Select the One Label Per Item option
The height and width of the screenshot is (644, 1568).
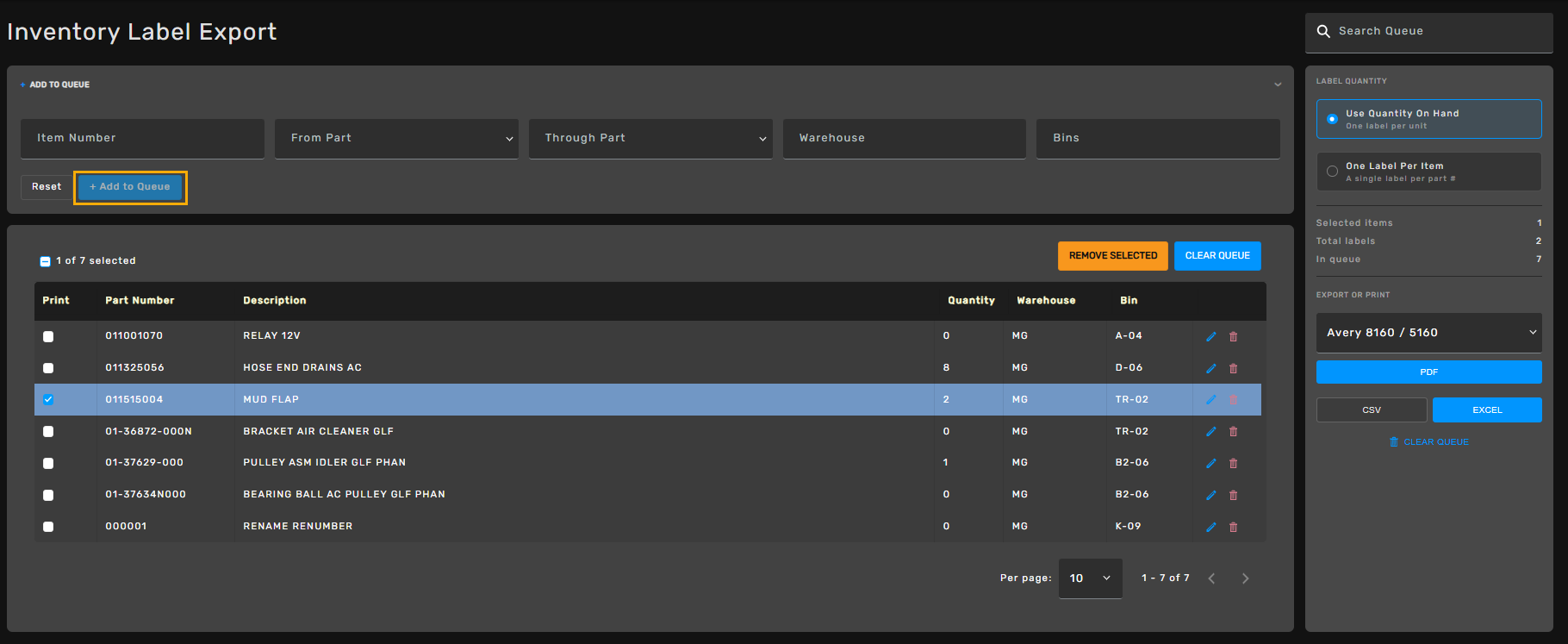point(1428,172)
